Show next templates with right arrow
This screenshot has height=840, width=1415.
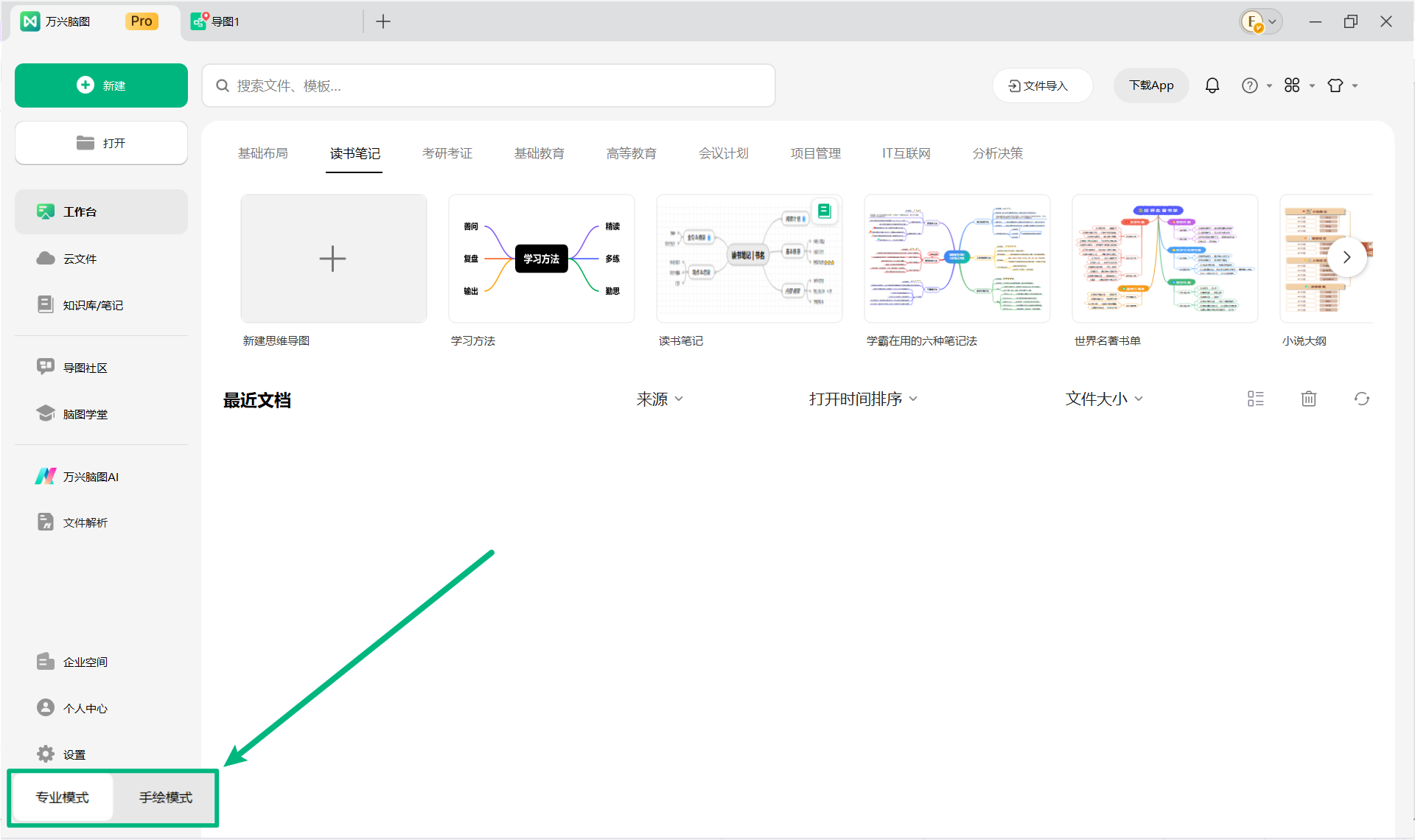pos(1347,257)
